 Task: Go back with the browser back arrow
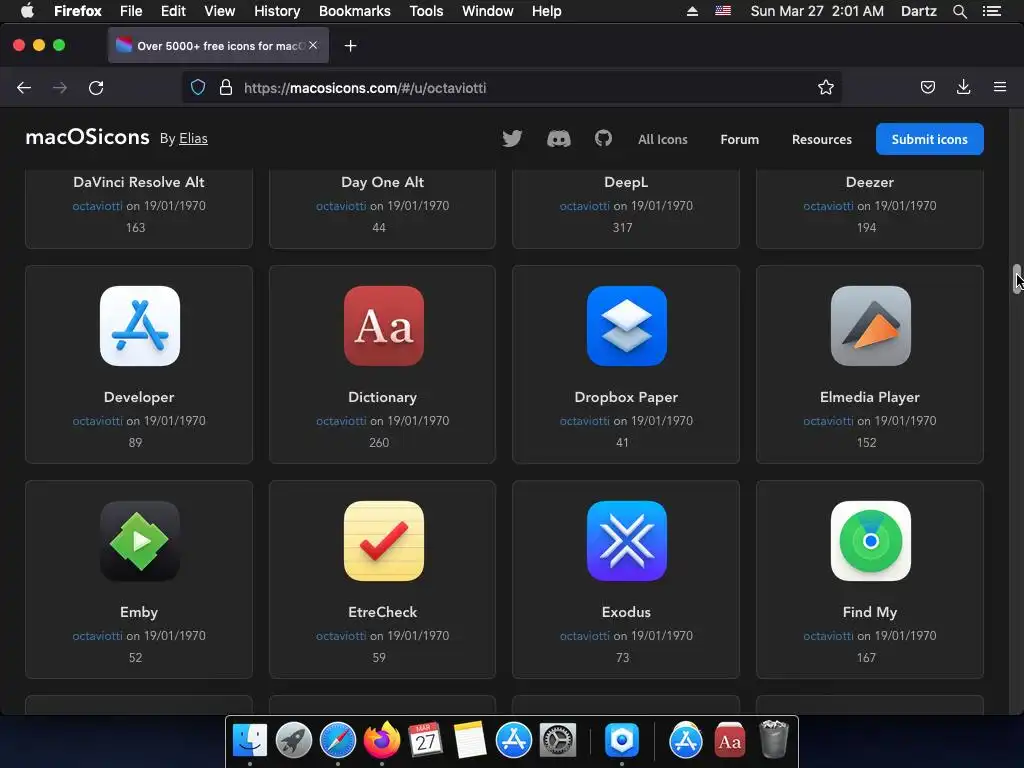tap(24, 88)
